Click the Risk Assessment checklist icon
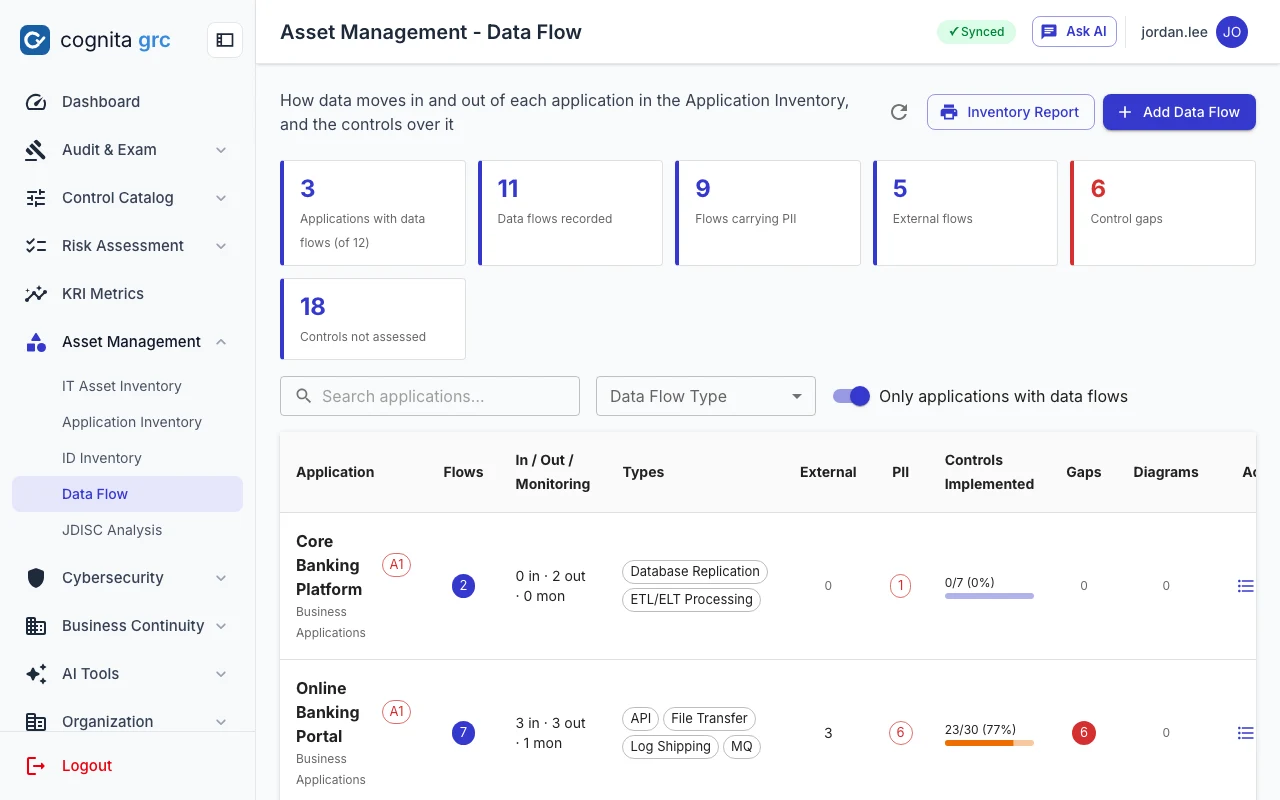Screen dimensions: 1280x800 (x=36, y=246)
